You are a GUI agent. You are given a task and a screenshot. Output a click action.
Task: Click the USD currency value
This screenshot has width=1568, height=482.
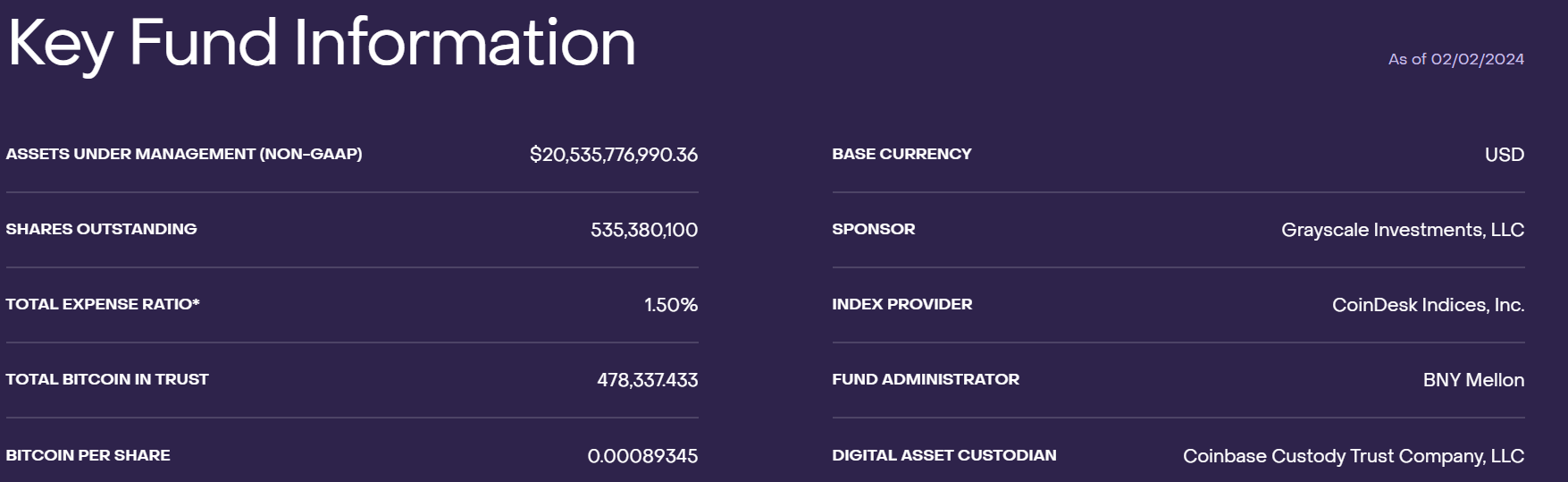pyautogui.click(x=1504, y=155)
